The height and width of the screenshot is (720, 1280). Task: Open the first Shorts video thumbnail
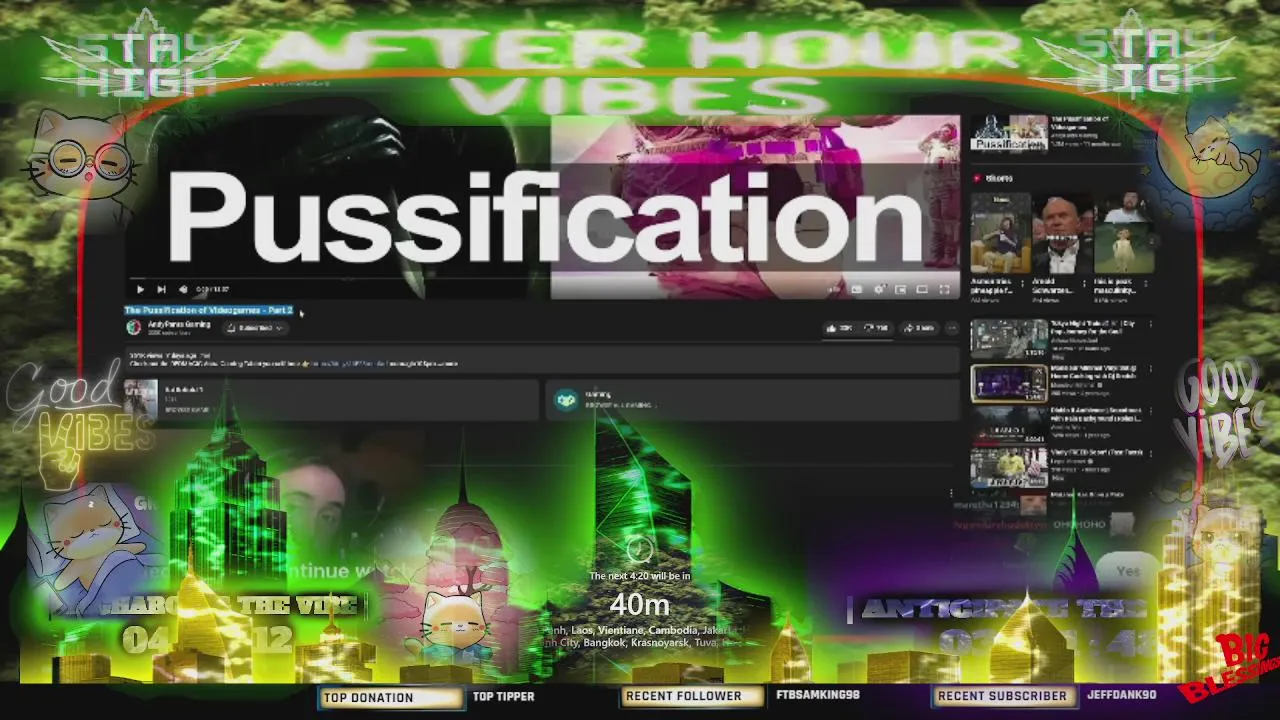click(x=1000, y=233)
